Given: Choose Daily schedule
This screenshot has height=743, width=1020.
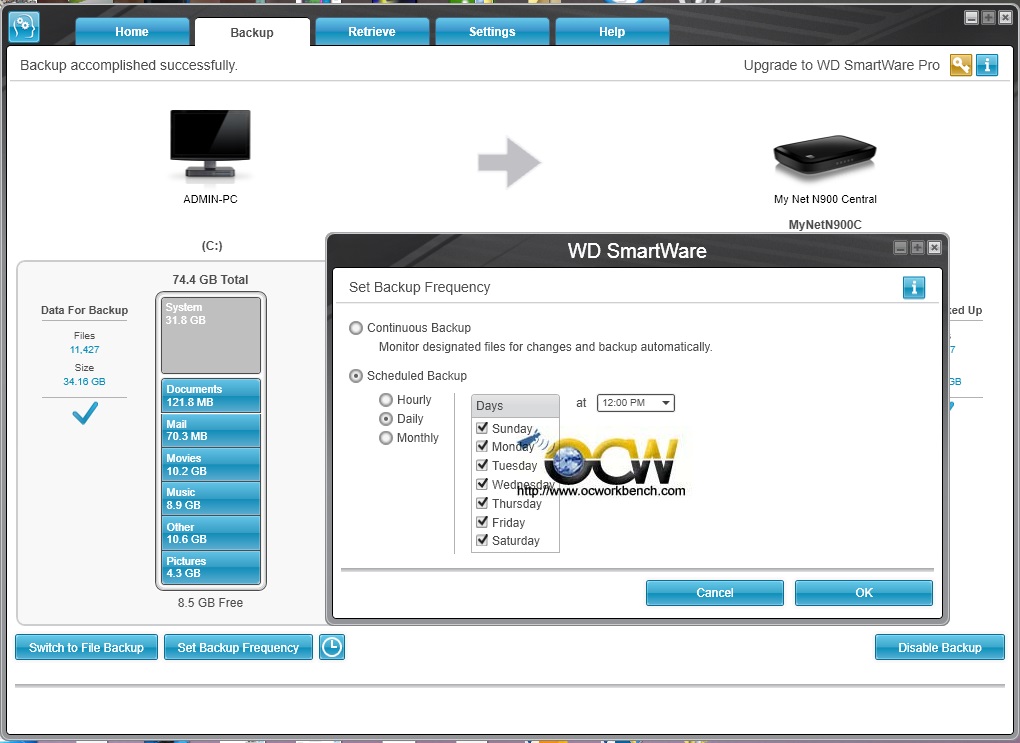Looking at the screenshot, I should (386, 418).
